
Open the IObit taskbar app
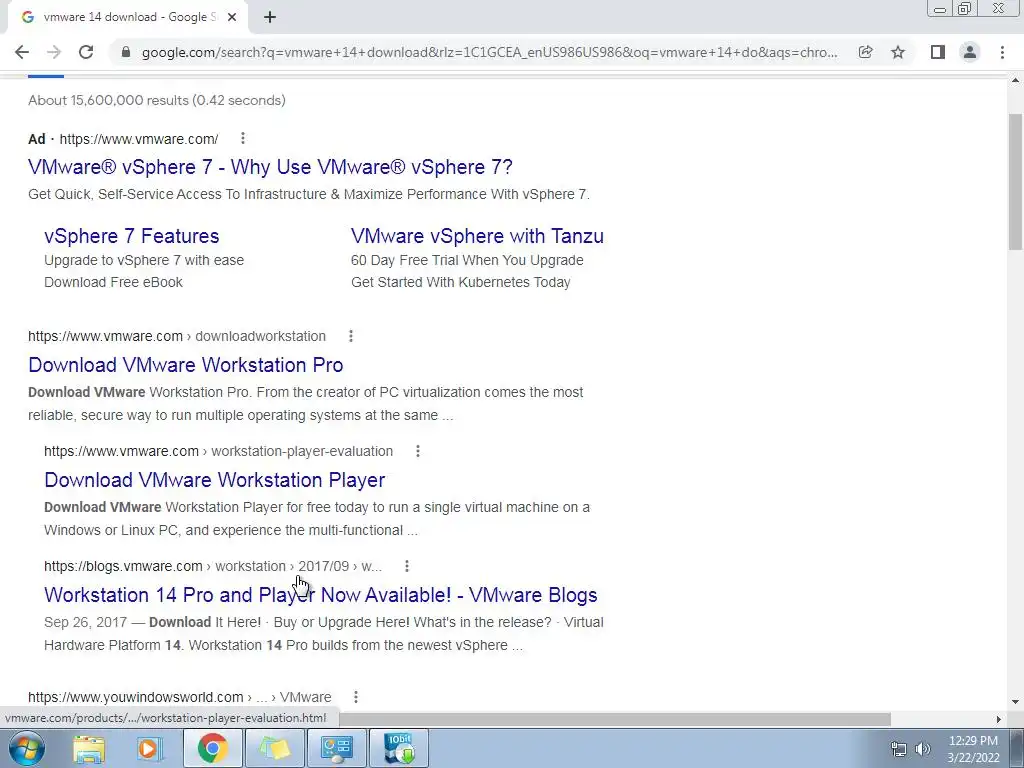tap(399, 748)
